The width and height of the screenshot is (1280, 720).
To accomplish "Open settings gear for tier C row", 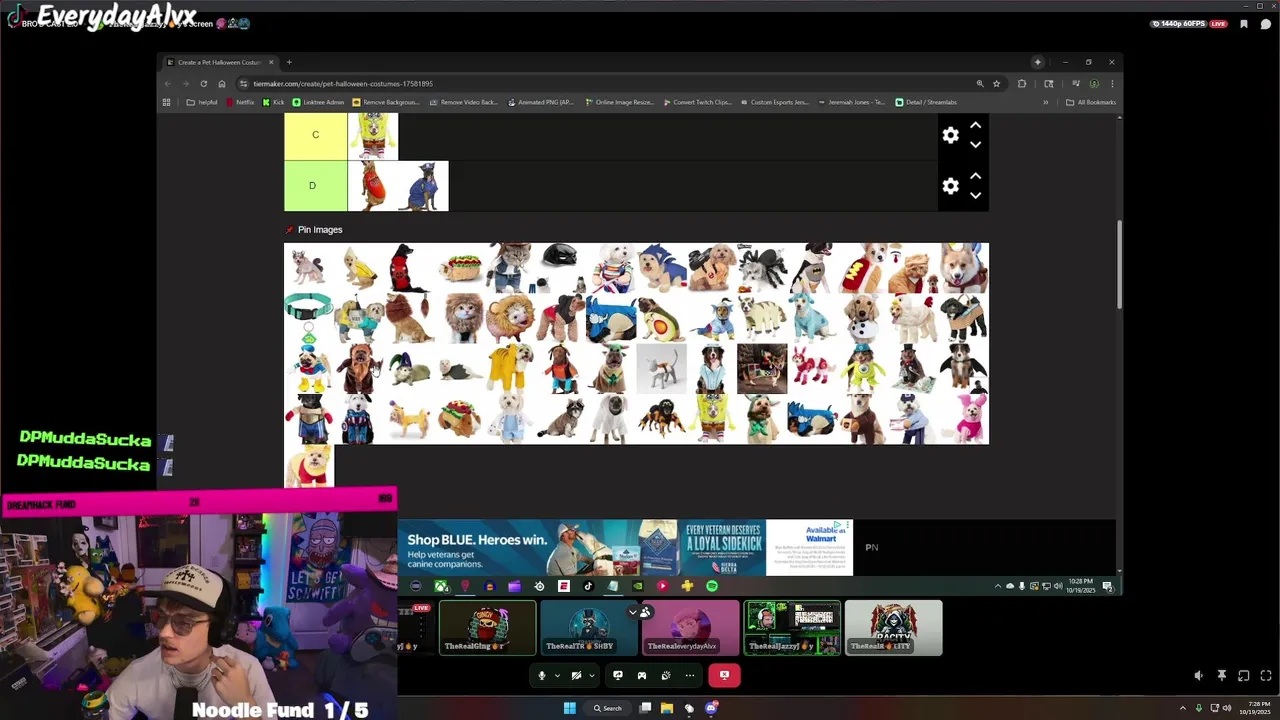I will tap(950, 135).
